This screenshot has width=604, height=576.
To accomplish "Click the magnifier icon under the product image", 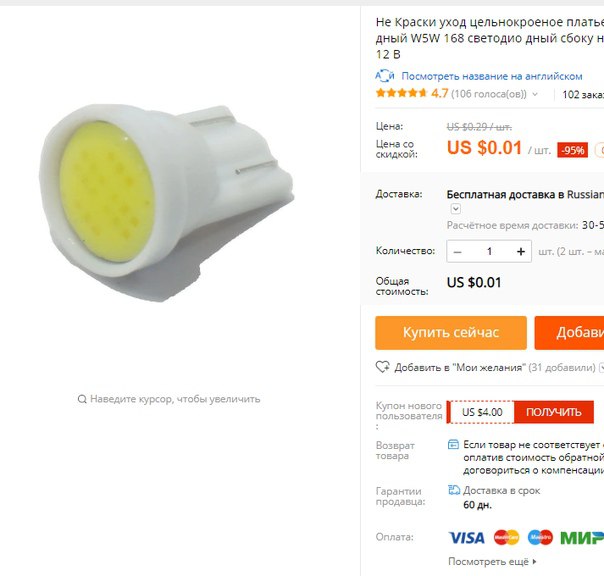I will click(82, 399).
